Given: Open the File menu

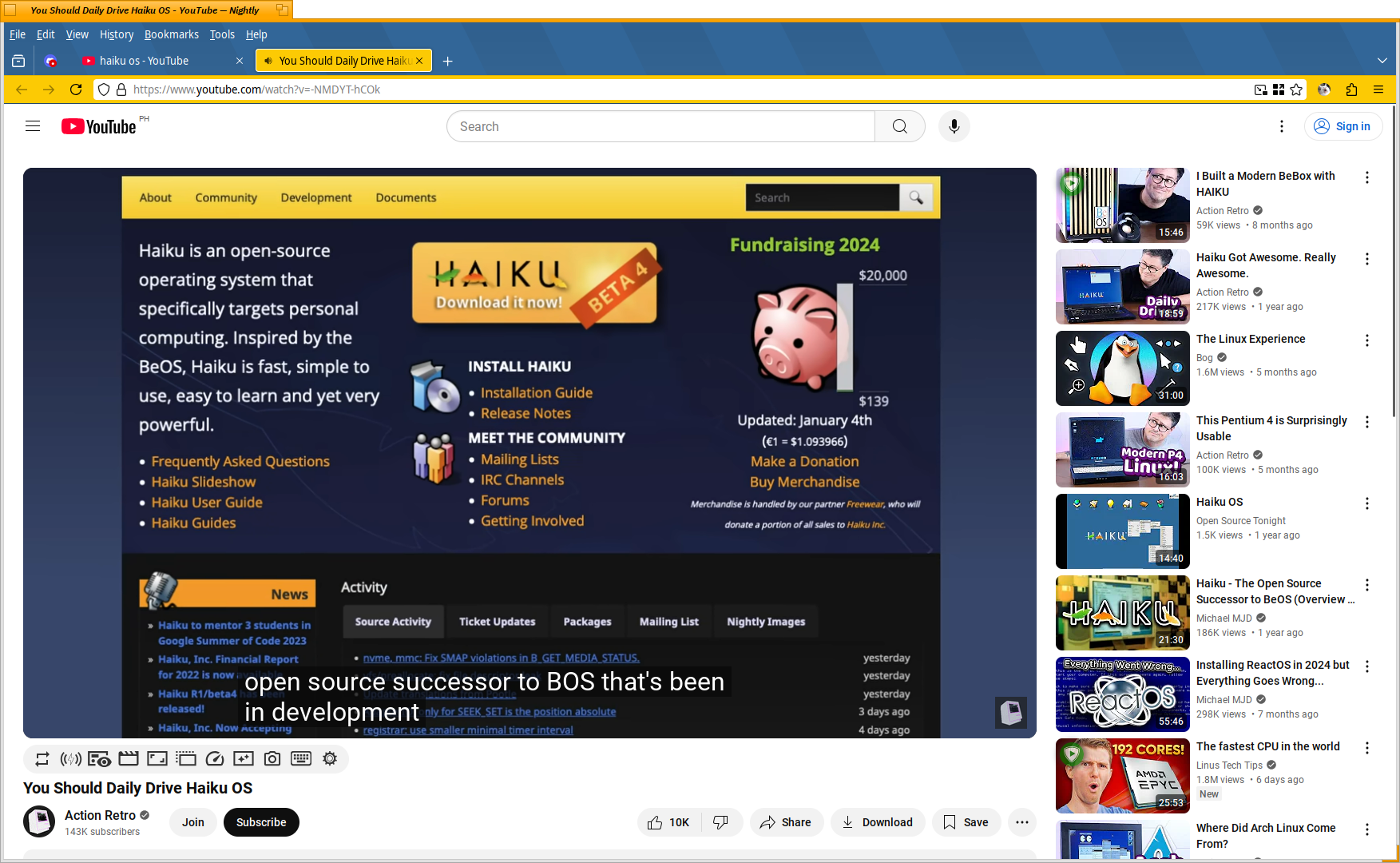Looking at the screenshot, I should coord(18,34).
